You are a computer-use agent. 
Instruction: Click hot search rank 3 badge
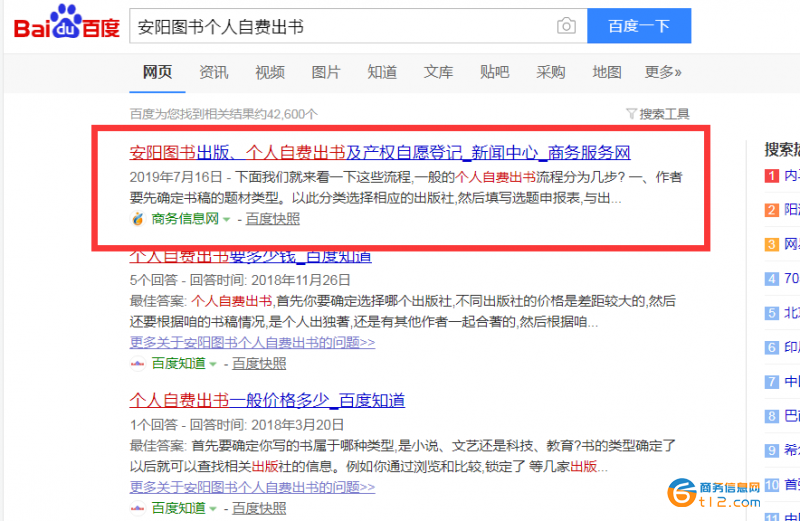pos(771,244)
